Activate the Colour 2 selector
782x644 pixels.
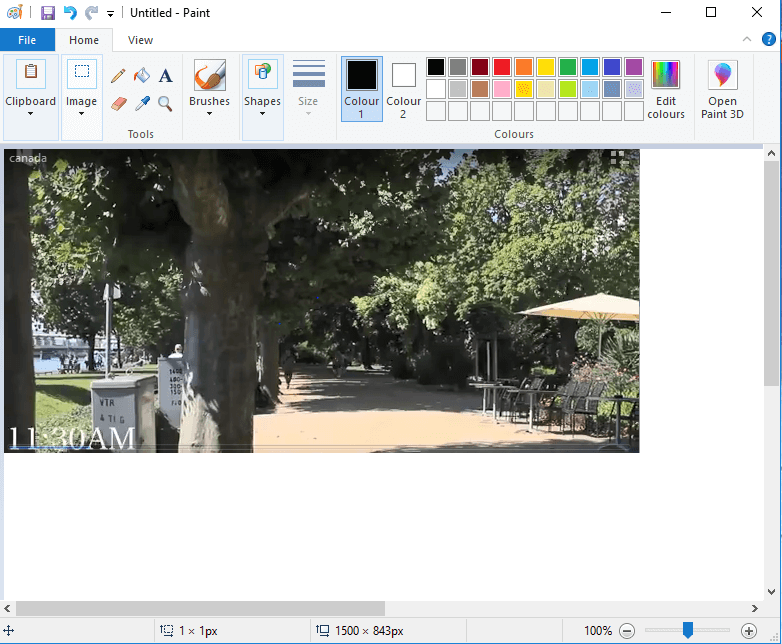403,88
